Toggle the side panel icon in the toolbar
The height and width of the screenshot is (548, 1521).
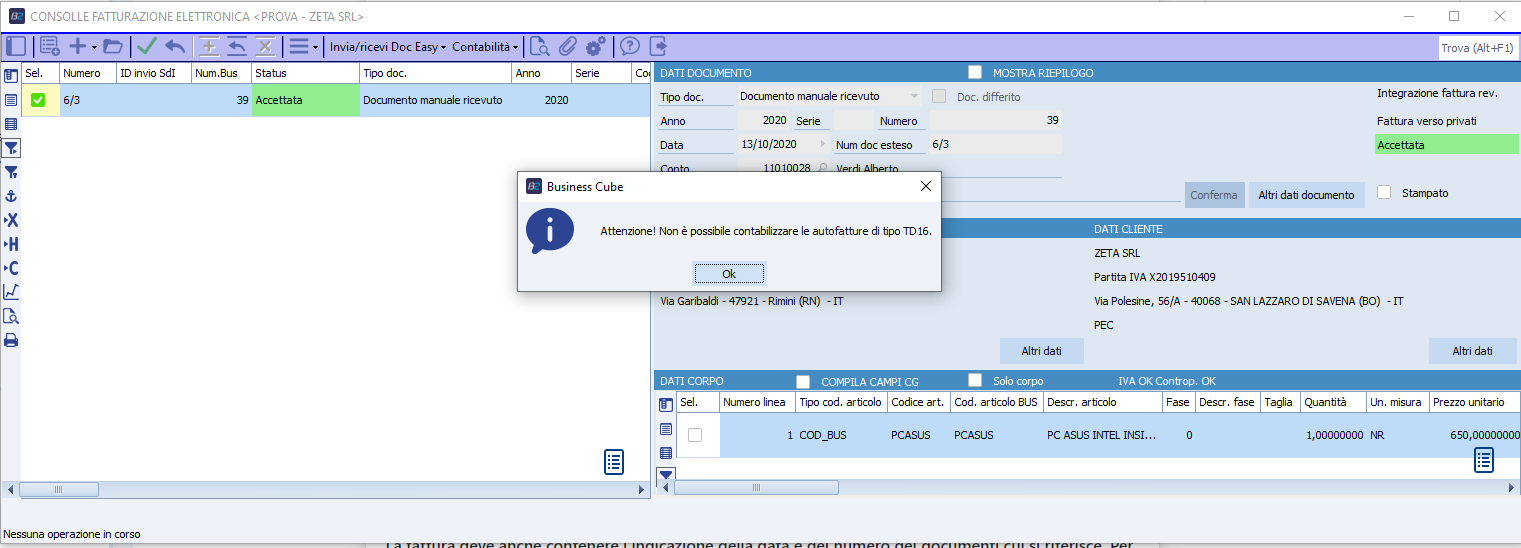pos(15,46)
